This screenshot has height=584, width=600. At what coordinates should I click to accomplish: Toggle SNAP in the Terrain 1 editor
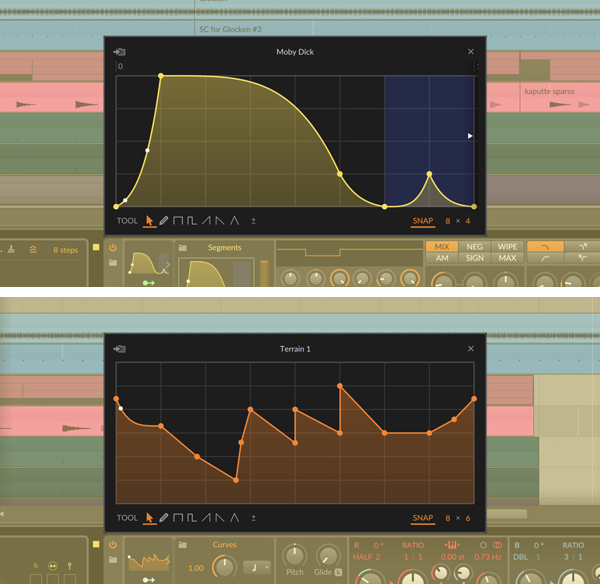(x=423, y=518)
